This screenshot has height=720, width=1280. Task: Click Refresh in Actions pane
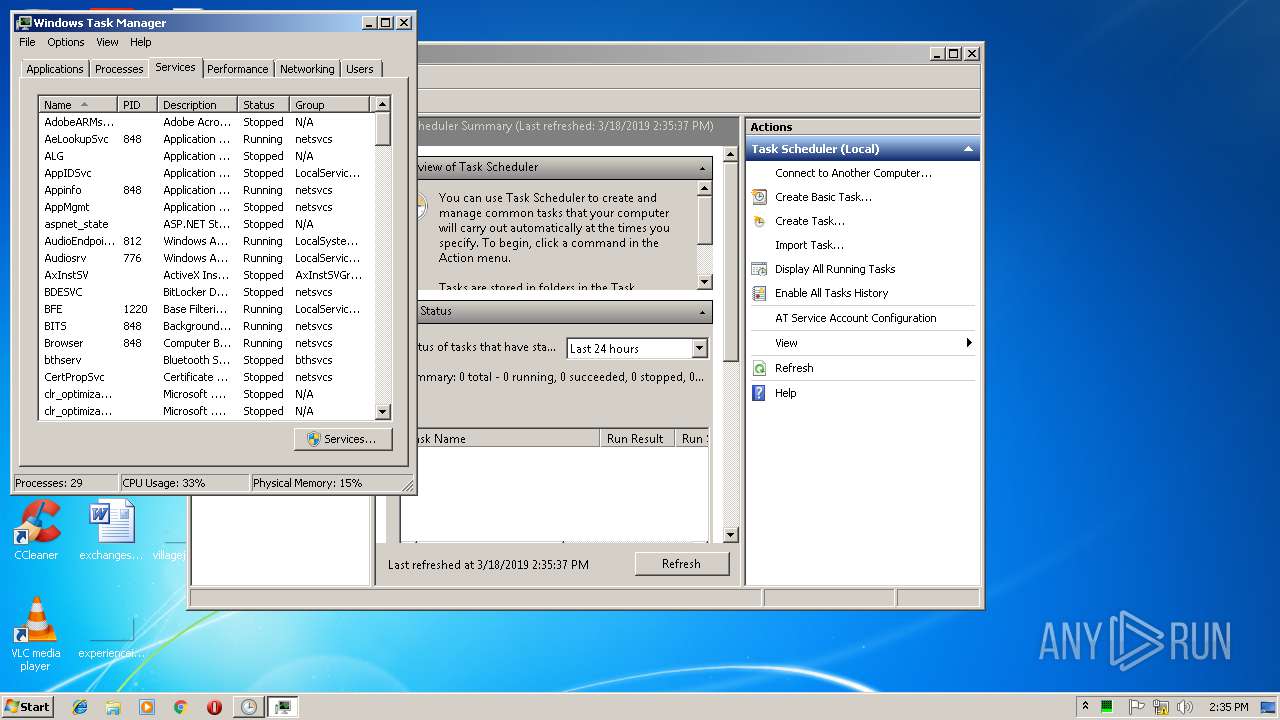[x=794, y=368]
